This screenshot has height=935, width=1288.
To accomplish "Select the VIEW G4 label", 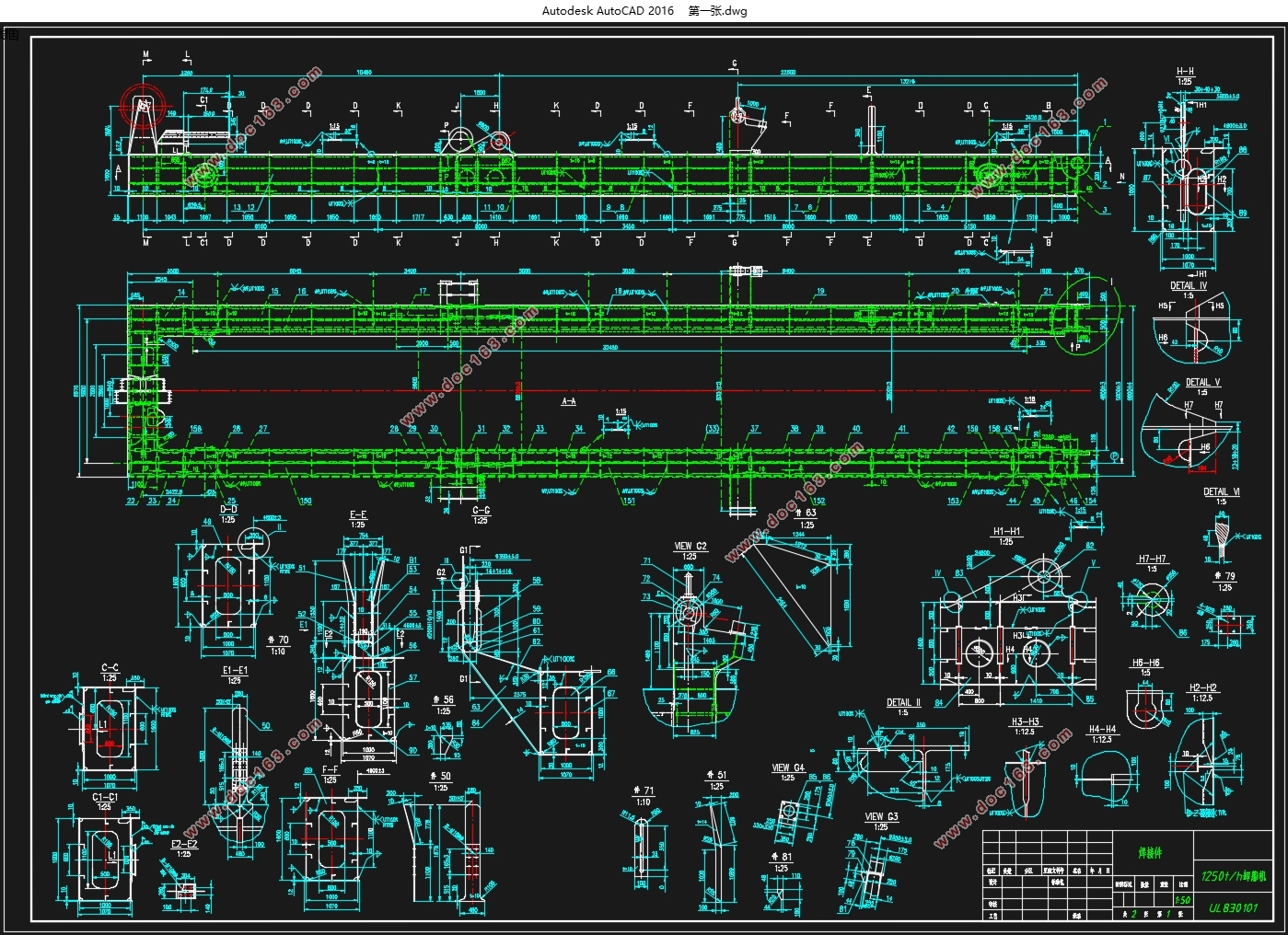I will (x=788, y=767).
